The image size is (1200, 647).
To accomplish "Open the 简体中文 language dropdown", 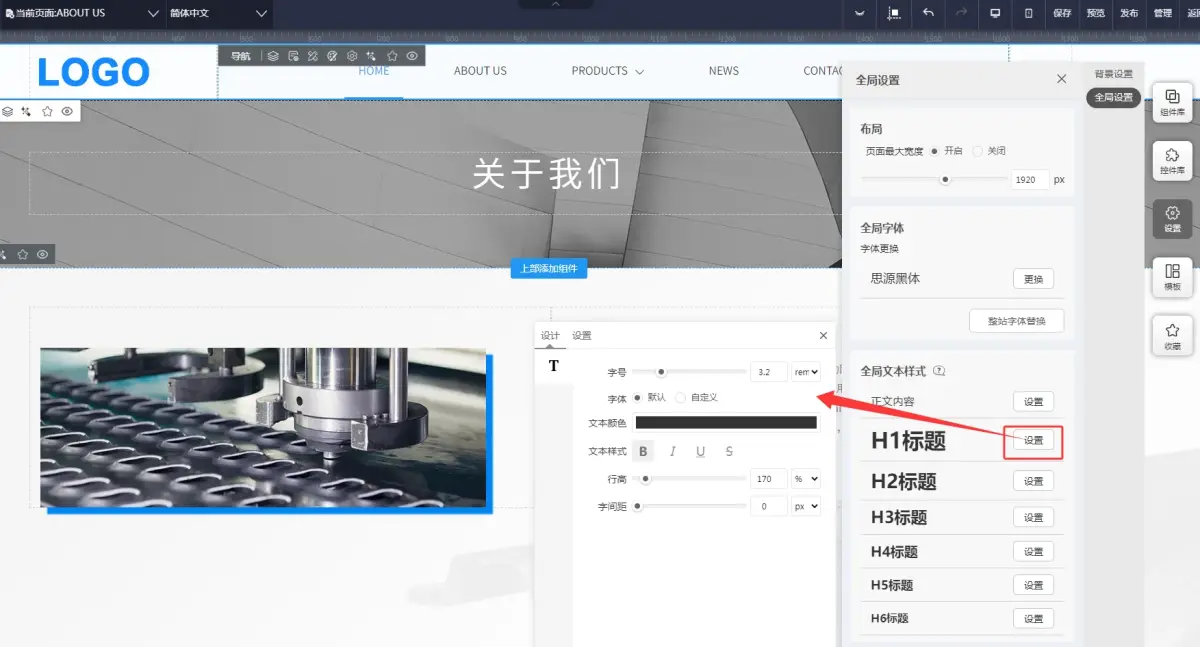I will pyautogui.click(x=263, y=15).
